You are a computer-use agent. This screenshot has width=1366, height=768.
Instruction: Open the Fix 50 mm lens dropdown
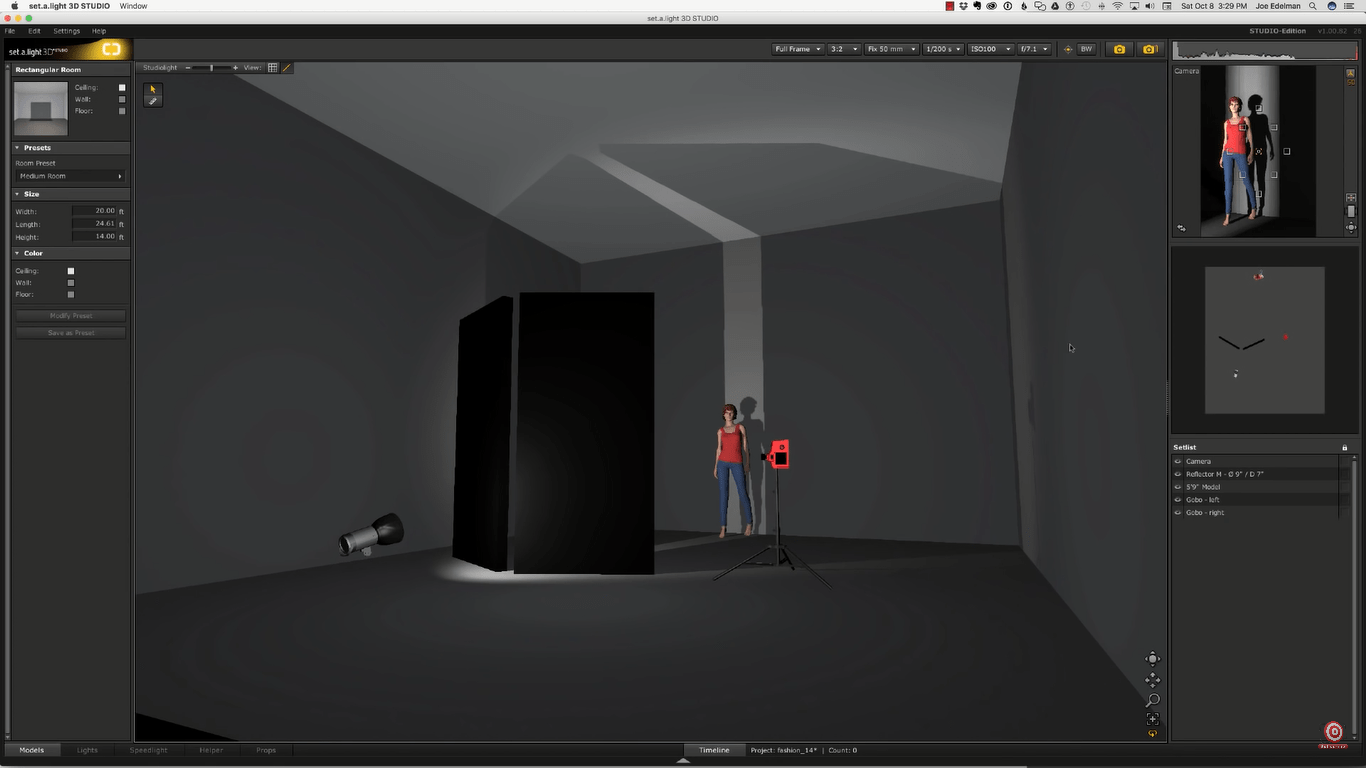(892, 49)
